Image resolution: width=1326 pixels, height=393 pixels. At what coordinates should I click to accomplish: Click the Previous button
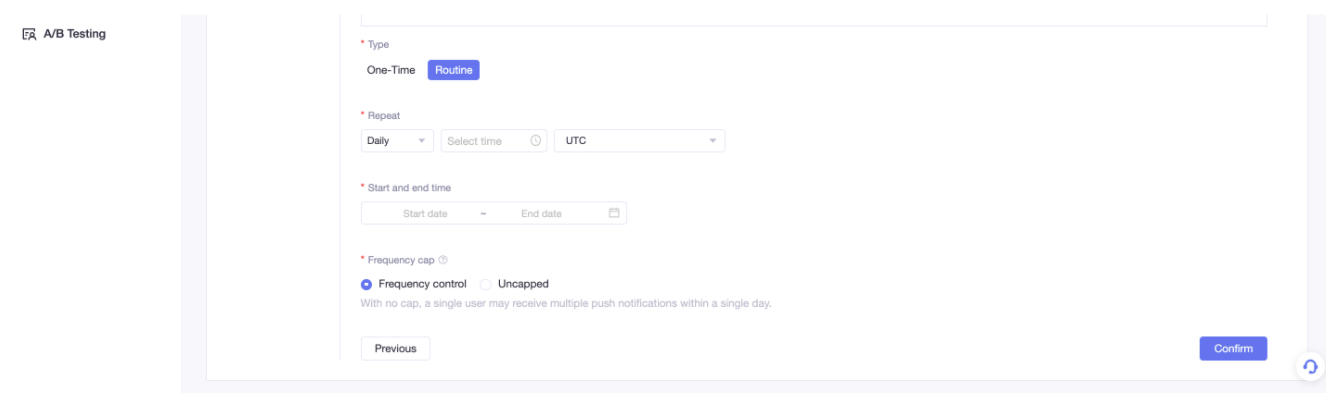tap(395, 348)
